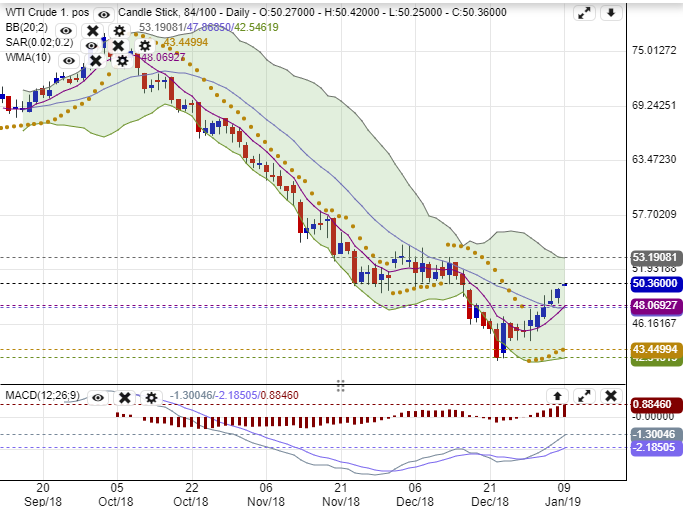Open MACD(12;26;9) settings gear

click(x=150, y=397)
